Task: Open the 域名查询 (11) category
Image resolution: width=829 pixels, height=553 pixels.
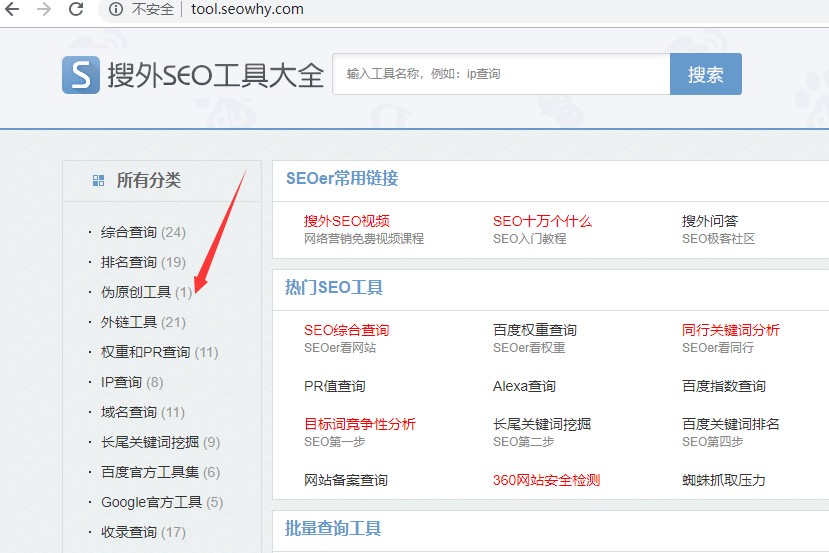Action: [142, 412]
